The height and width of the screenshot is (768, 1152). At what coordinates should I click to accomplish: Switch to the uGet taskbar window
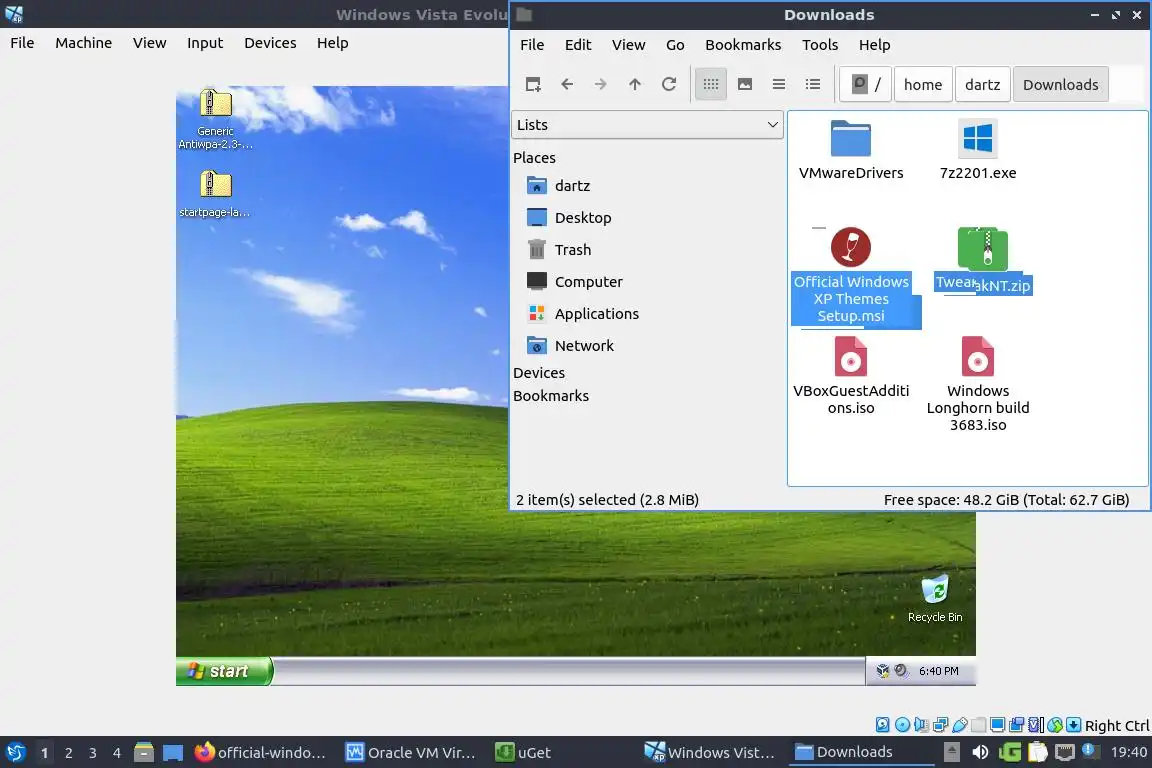click(x=523, y=753)
